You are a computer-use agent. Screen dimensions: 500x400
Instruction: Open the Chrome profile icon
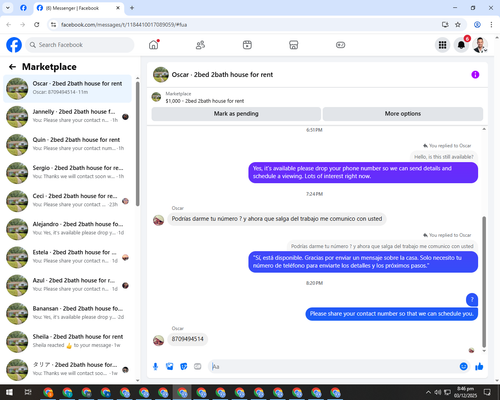(x=477, y=25)
